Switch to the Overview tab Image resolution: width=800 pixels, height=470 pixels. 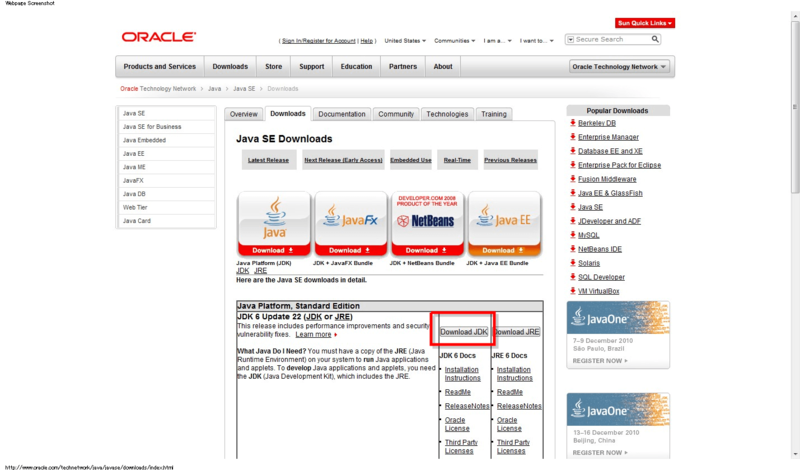(x=243, y=114)
